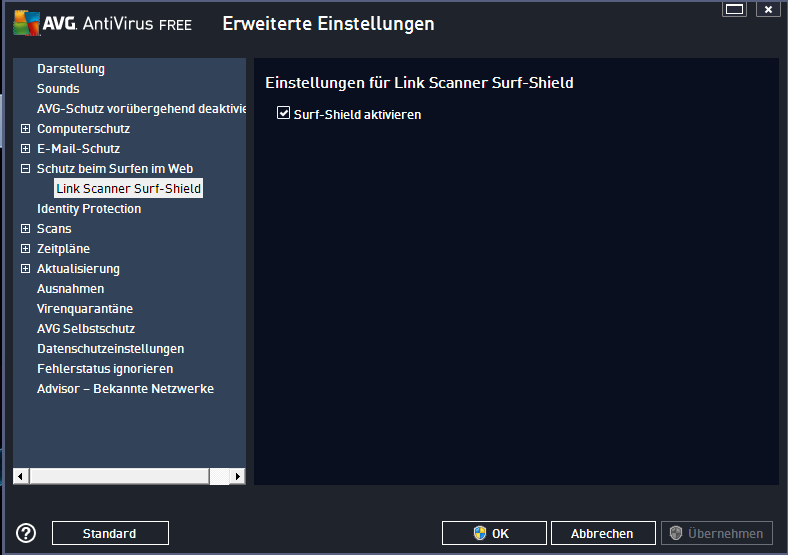Select the Scans category
The height and width of the screenshot is (555, 788).
54,229
